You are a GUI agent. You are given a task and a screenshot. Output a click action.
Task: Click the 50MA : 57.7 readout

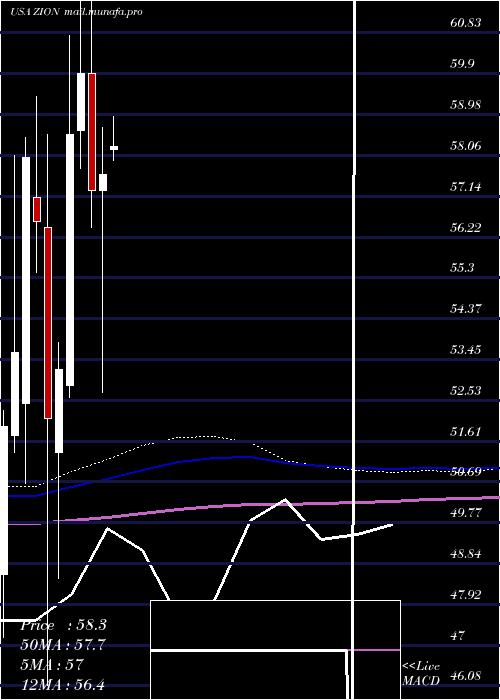[x=62, y=645]
